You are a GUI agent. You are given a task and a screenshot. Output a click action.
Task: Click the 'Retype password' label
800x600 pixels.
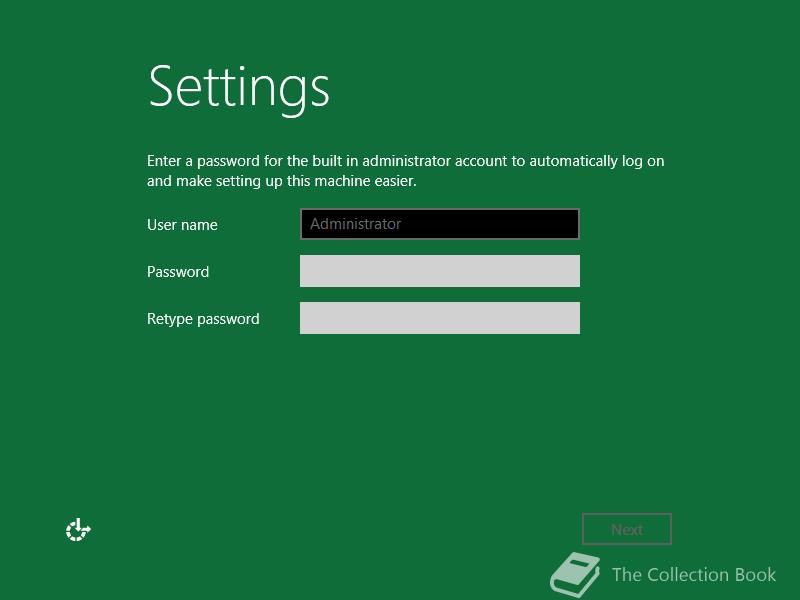coord(203,319)
